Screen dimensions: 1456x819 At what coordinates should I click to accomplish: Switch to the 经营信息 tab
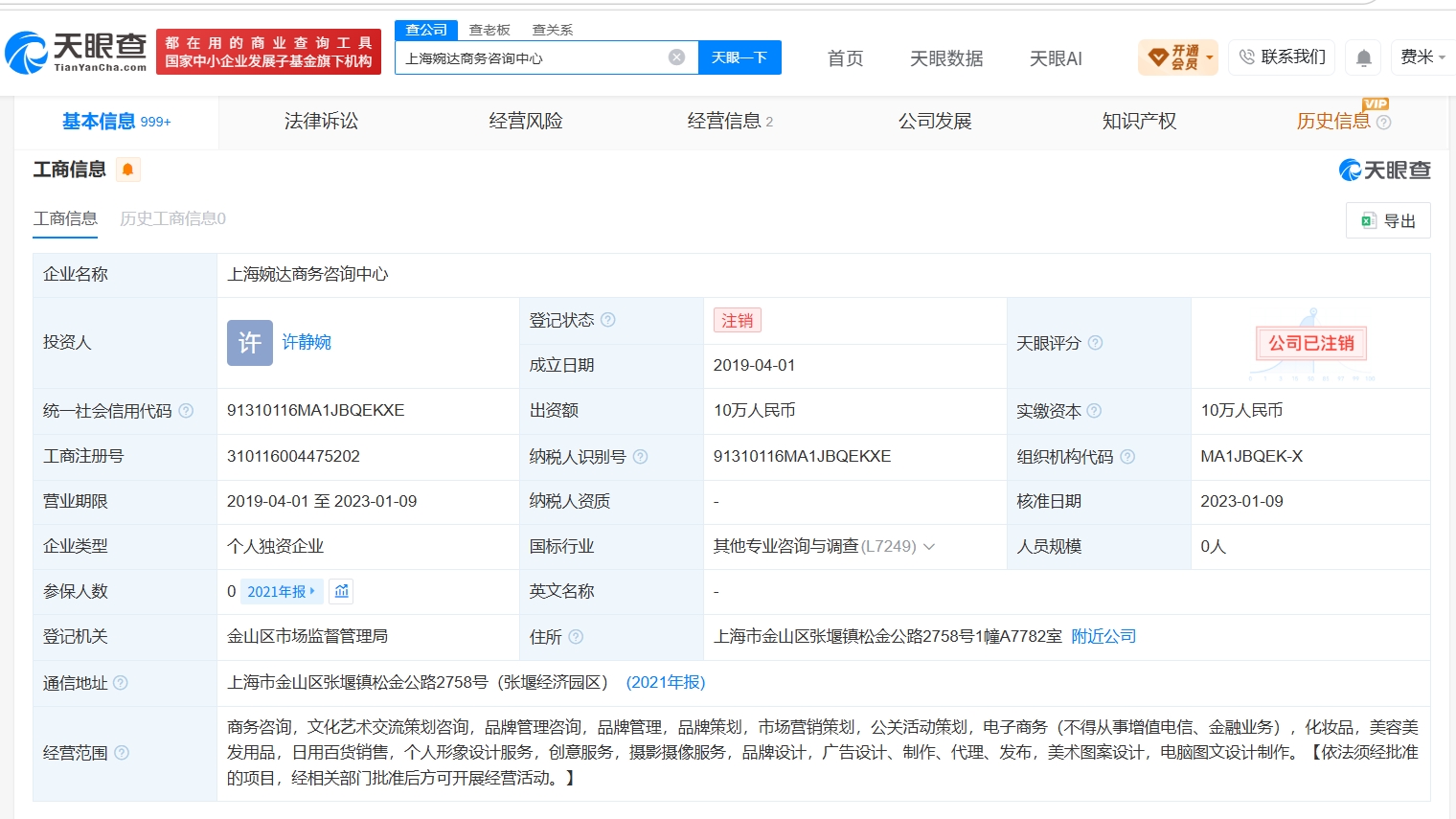(730, 122)
